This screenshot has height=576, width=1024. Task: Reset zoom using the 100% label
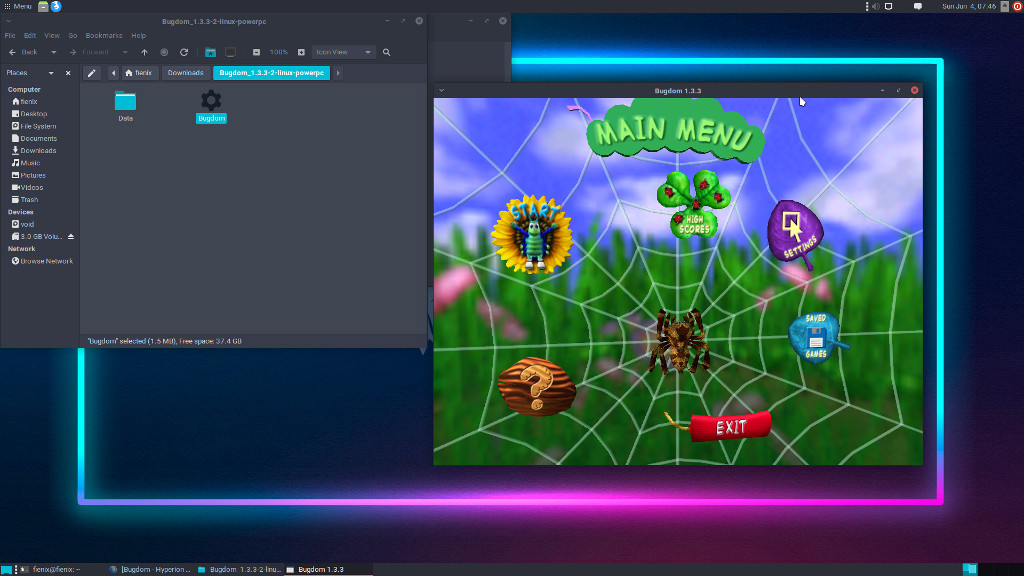[279, 52]
